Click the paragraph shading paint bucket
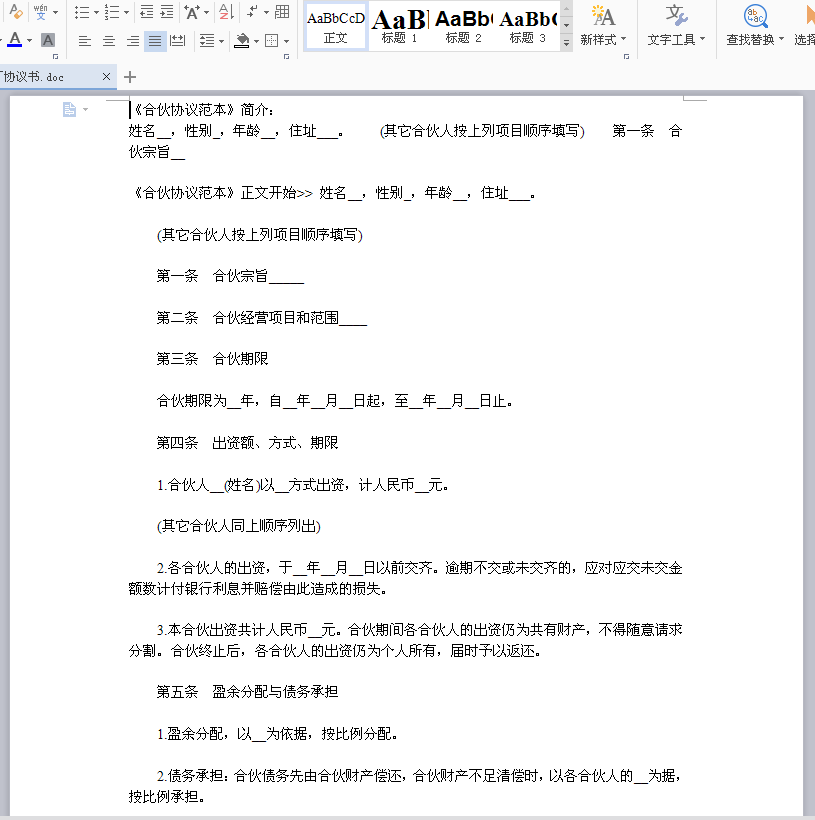815x820 pixels. point(242,41)
